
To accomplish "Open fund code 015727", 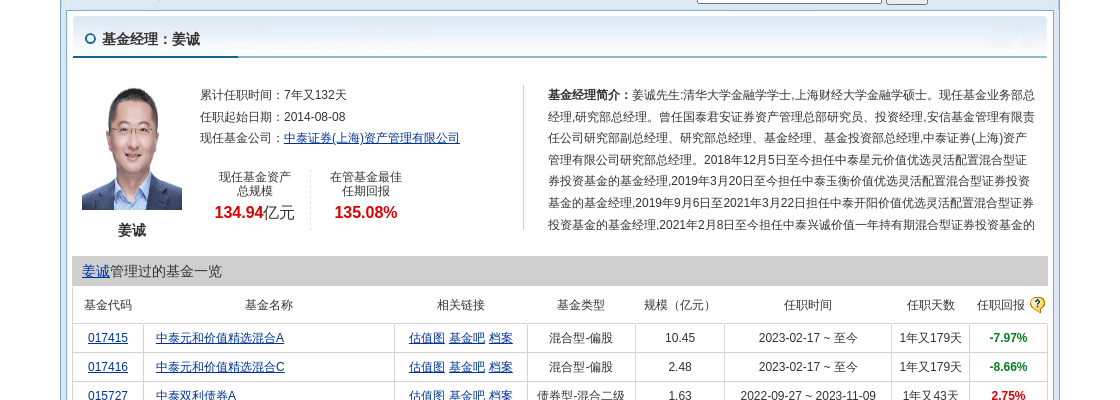I will click(x=108, y=395).
